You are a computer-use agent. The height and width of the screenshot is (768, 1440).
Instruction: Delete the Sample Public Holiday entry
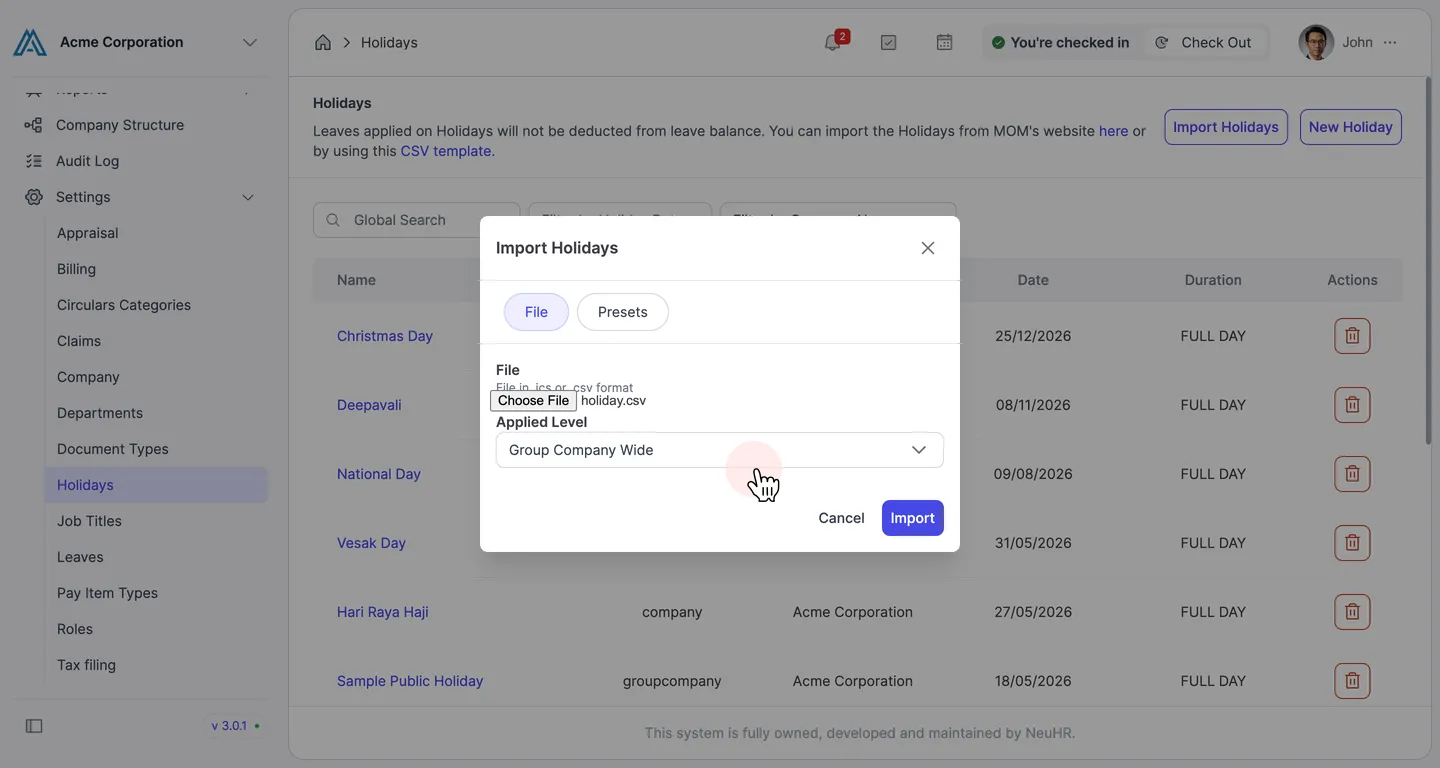pyautogui.click(x=1352, y=681)
